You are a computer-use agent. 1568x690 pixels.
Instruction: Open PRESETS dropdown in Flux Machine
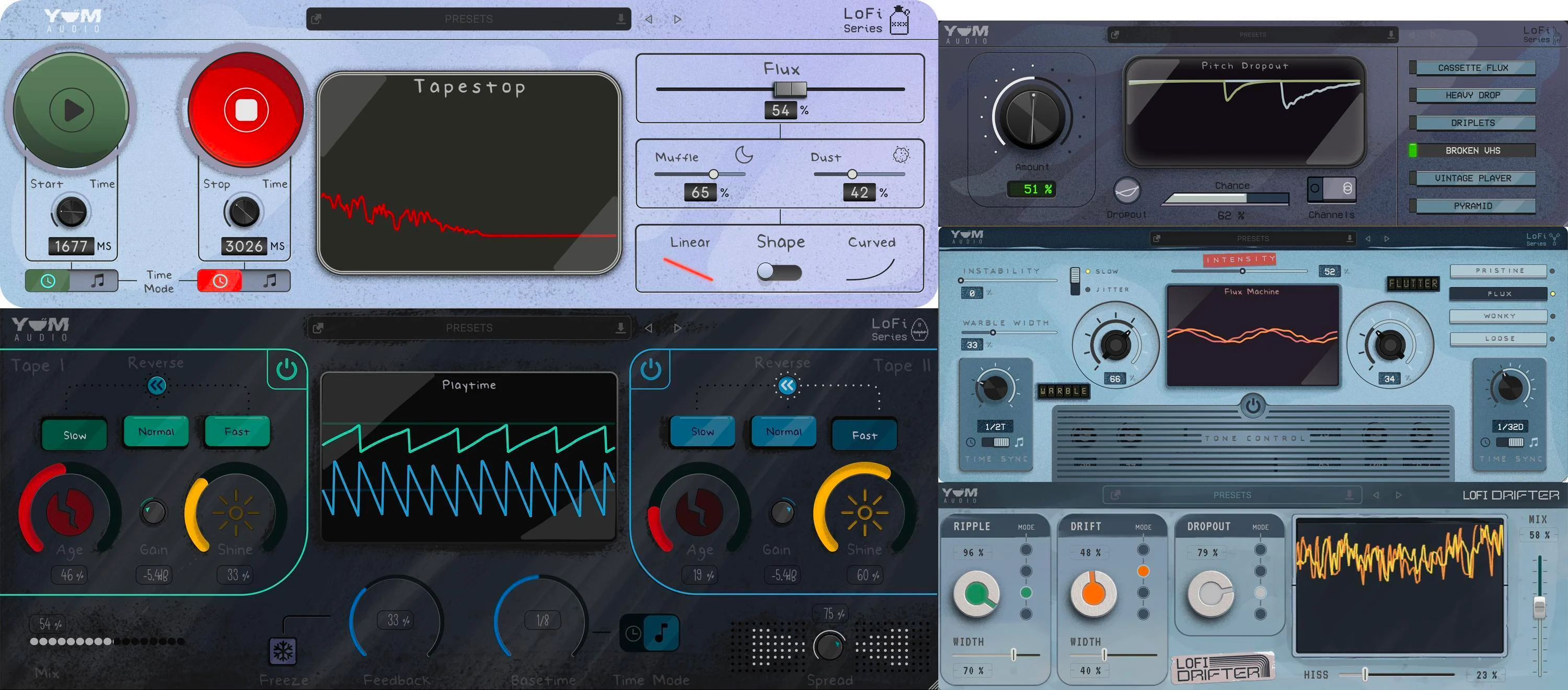tap(1253, 239)
